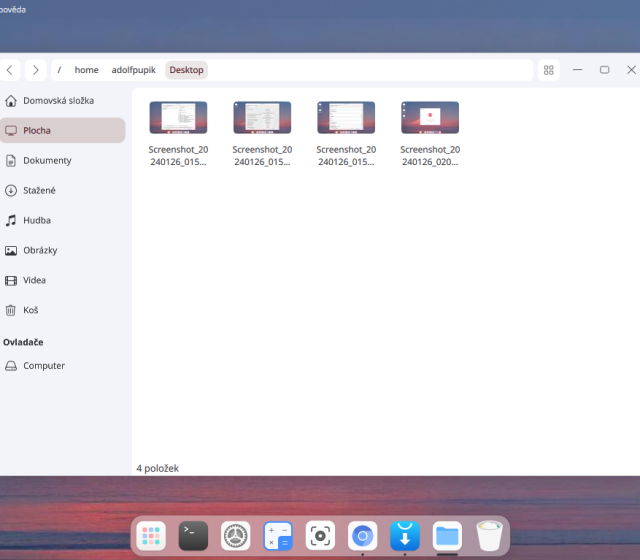640x560 pixels.
Task: Open the screenshot tool in dock
Action: click(x=320, y=536)
